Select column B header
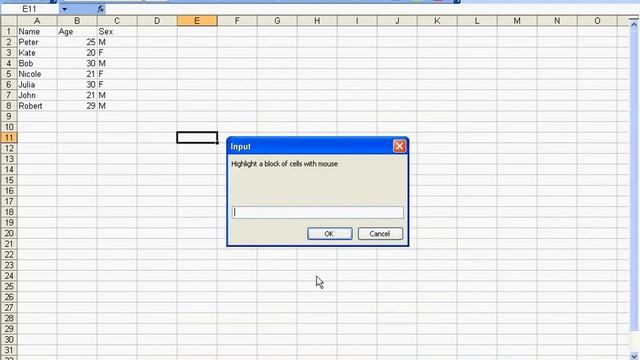 [77, 21]
